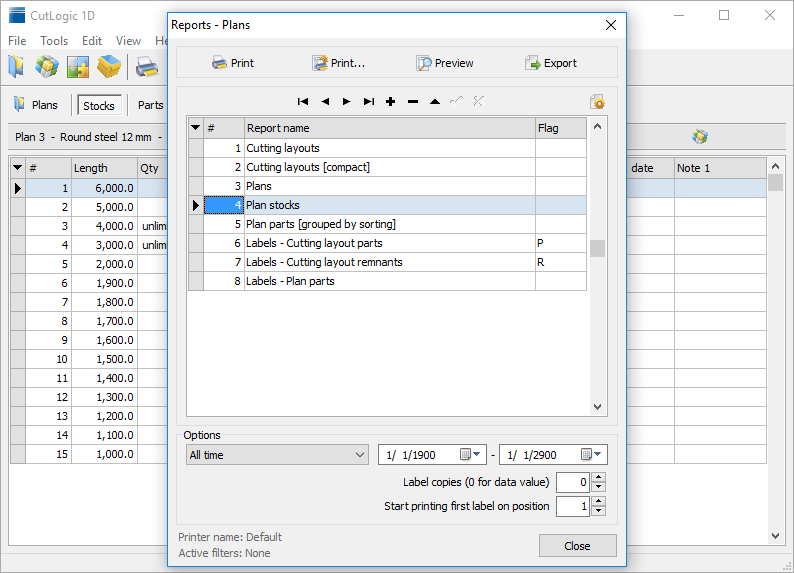794x573 pixels.
Task: Click the cubes icon on plan header bar
Action: (x=700, y=136)
